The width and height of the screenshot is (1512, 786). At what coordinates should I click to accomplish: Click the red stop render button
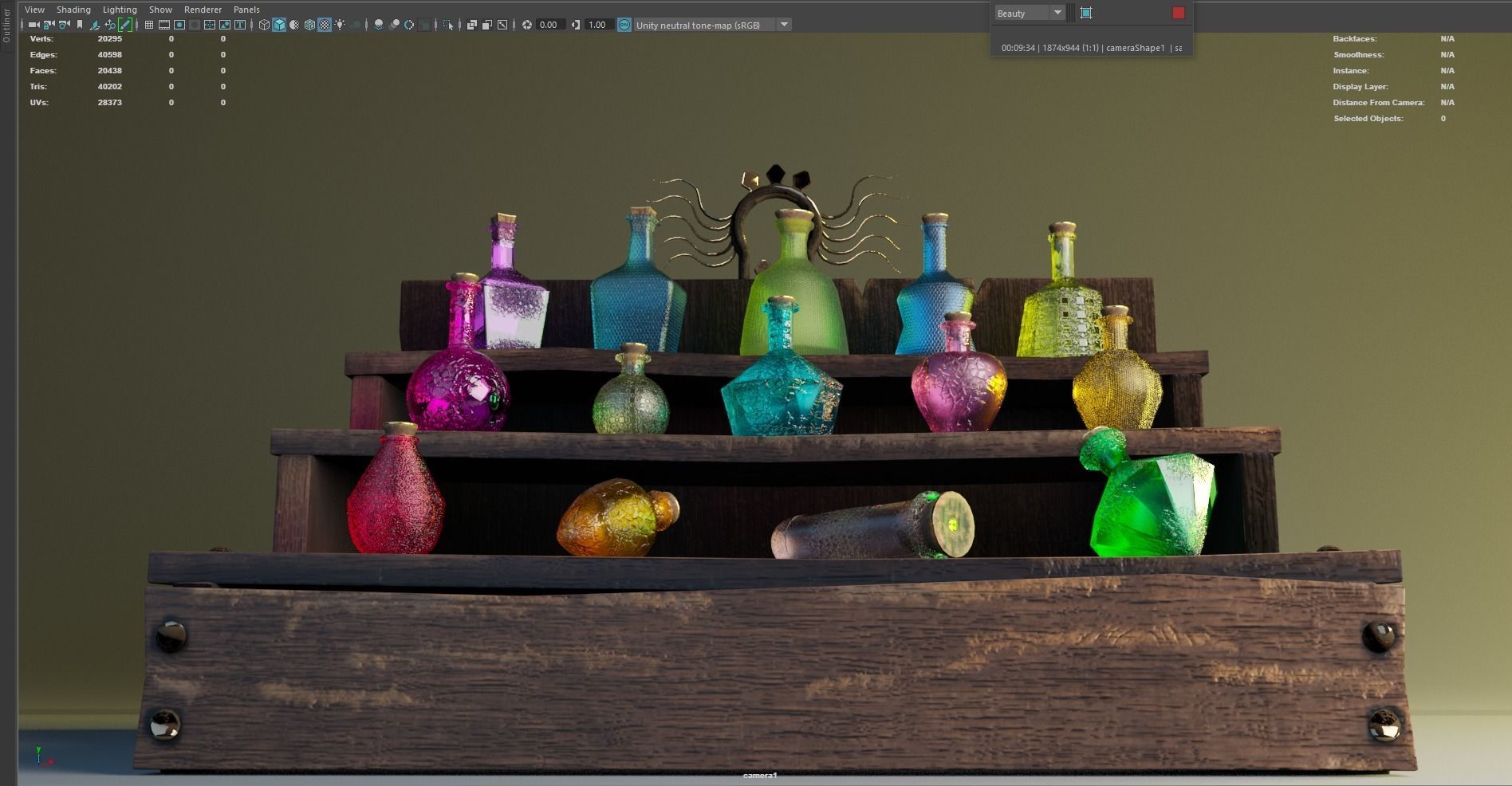point(1178,13)
